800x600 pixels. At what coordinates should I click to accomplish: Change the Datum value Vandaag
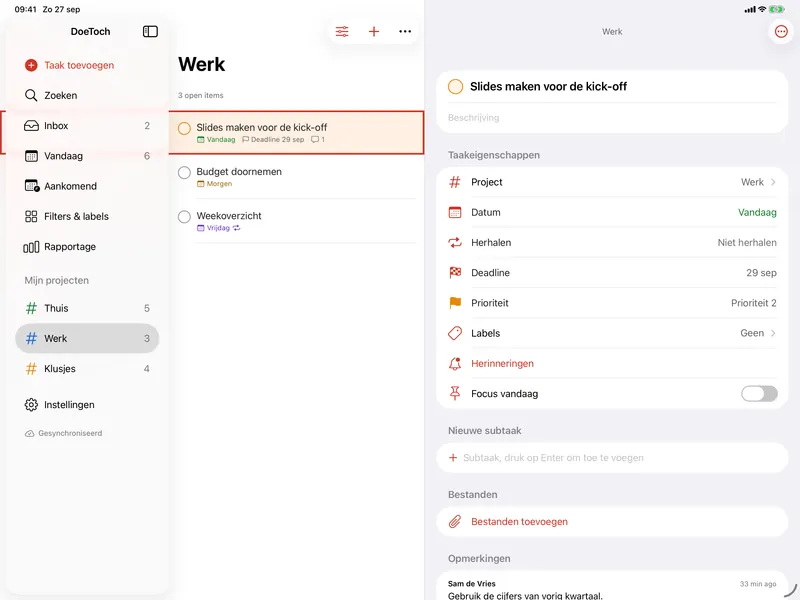pyautogui.click(x=757, y=212)
